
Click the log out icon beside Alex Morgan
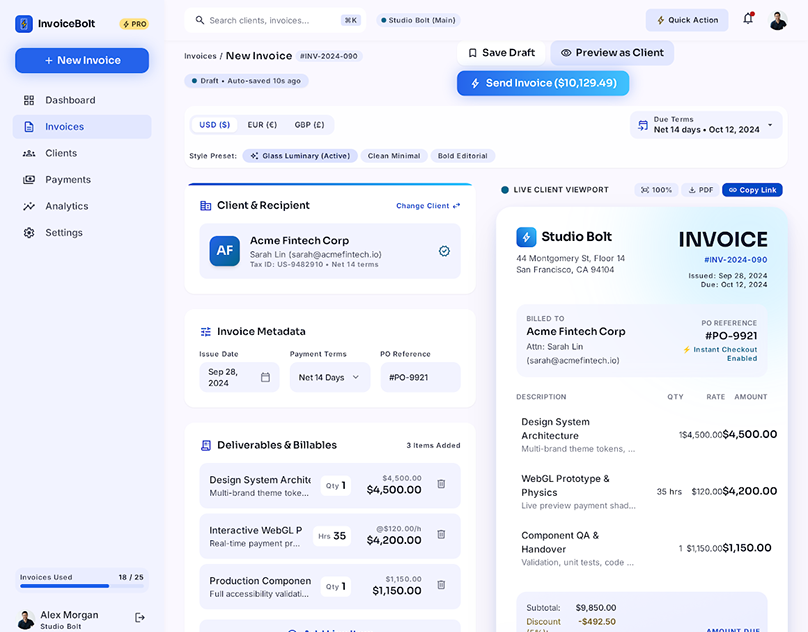(x=140, y=618)
